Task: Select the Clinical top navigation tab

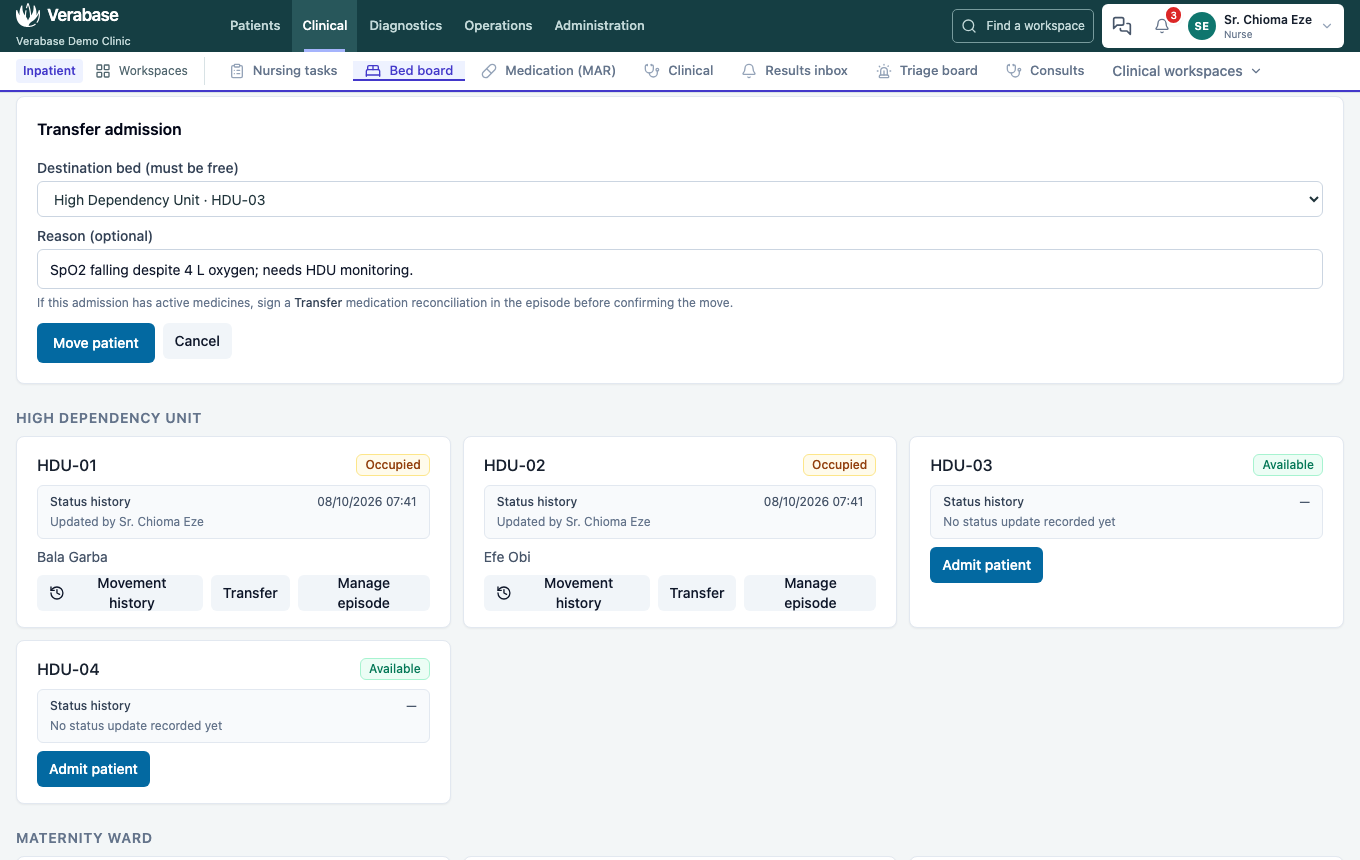Action: pyautogui.click(x=325, y=26)
